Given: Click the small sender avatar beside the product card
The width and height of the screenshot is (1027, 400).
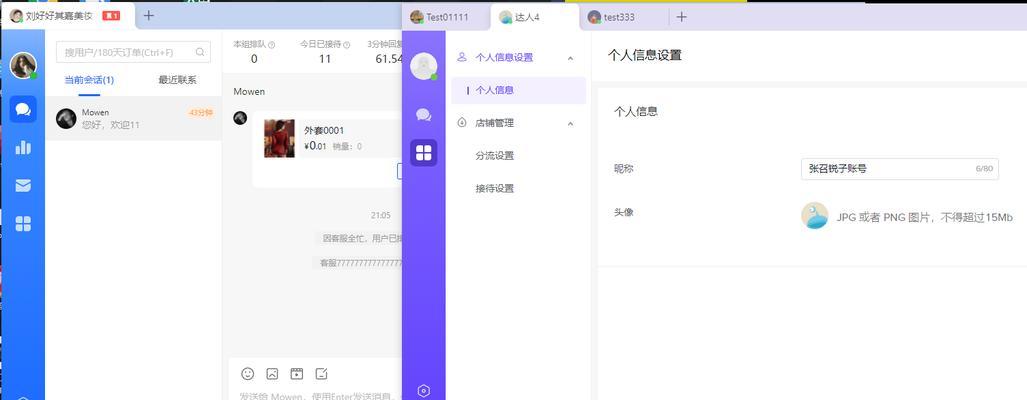Looking at the screenshot, I should click(240, 118).
